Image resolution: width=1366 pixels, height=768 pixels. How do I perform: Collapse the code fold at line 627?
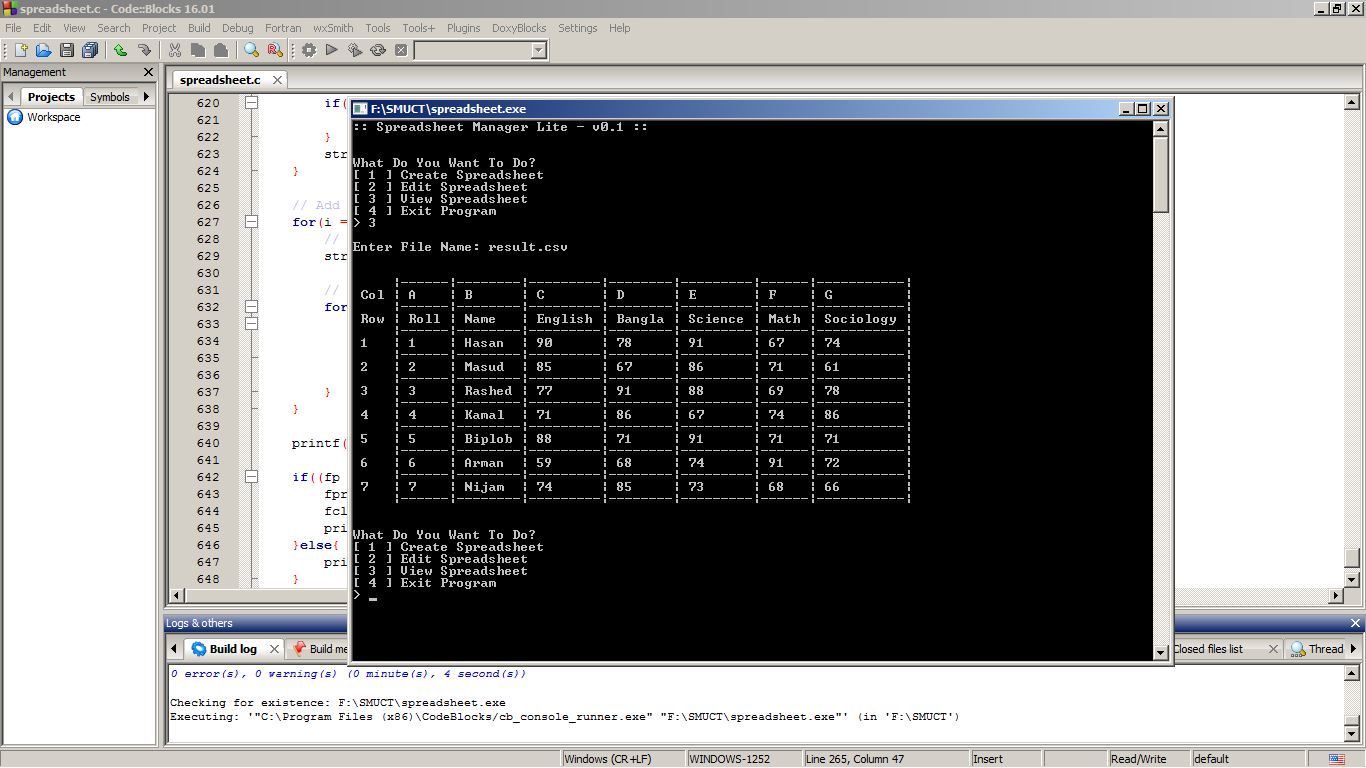pyautogui.click(x=252, y=222)
